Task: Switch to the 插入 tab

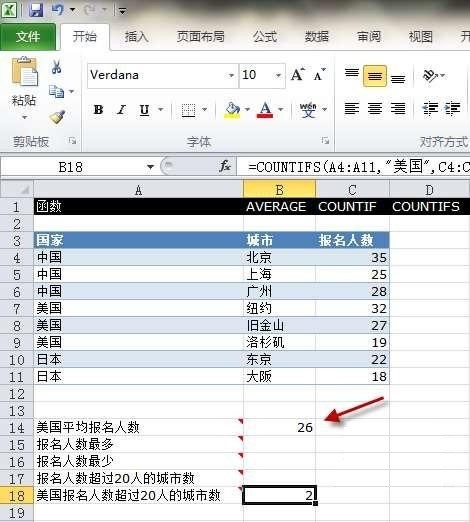Action: tap(136, 37)
